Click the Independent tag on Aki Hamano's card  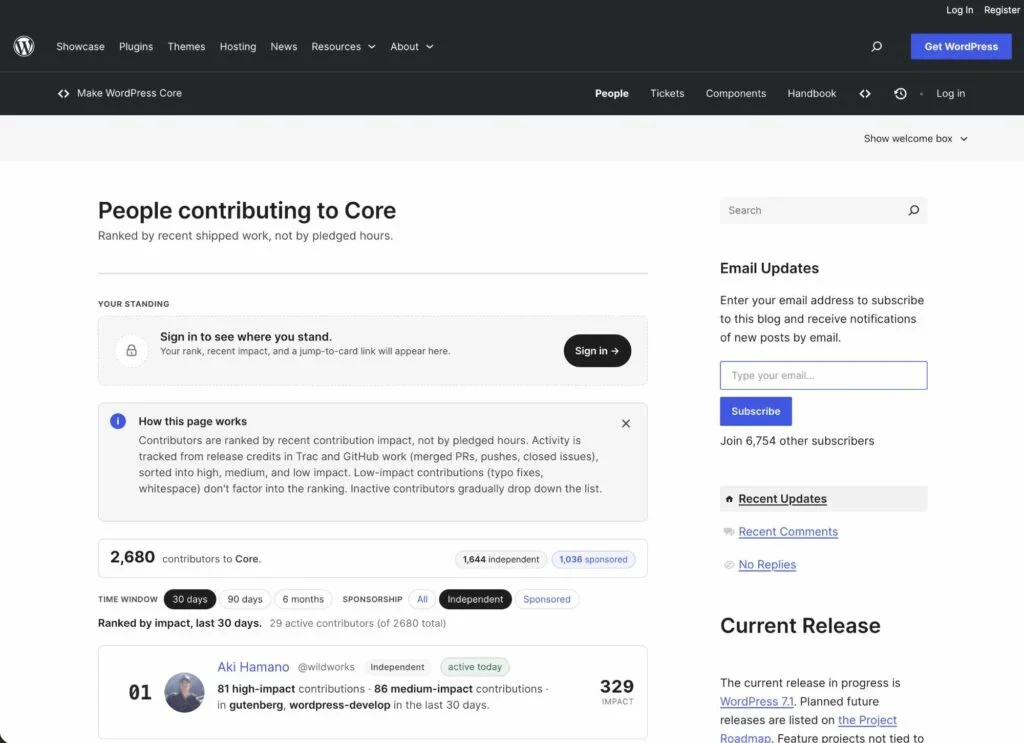(397, 667)
